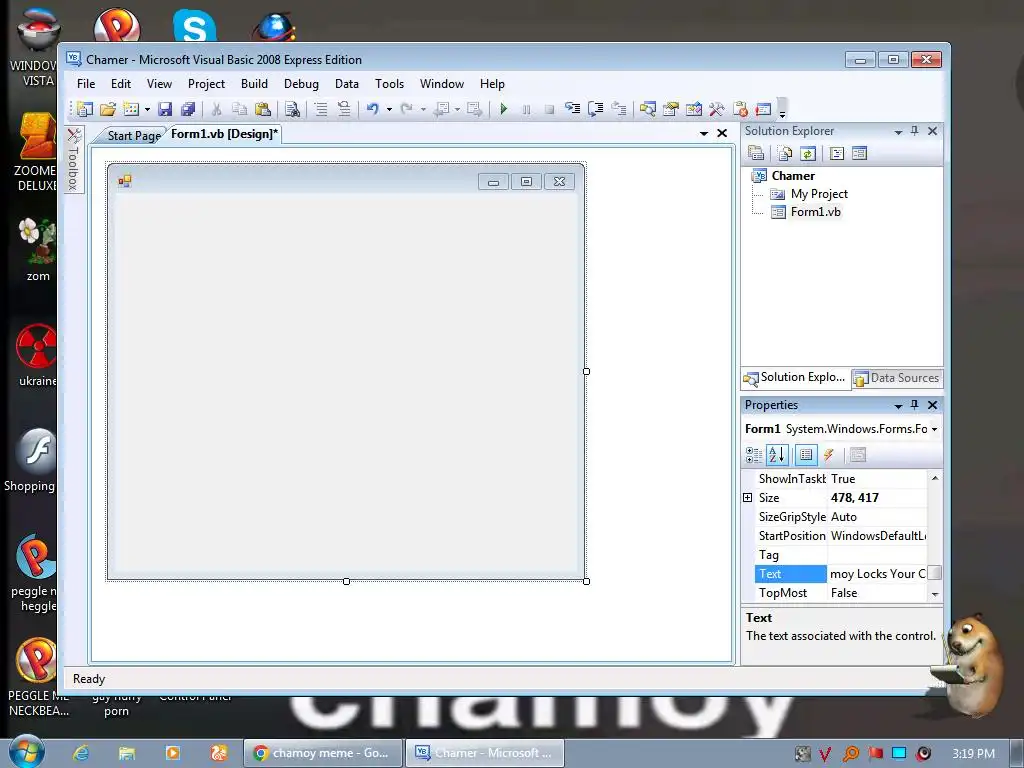
Task: Click the Add New Item toolbar icon
Action: tap(131, 109)
